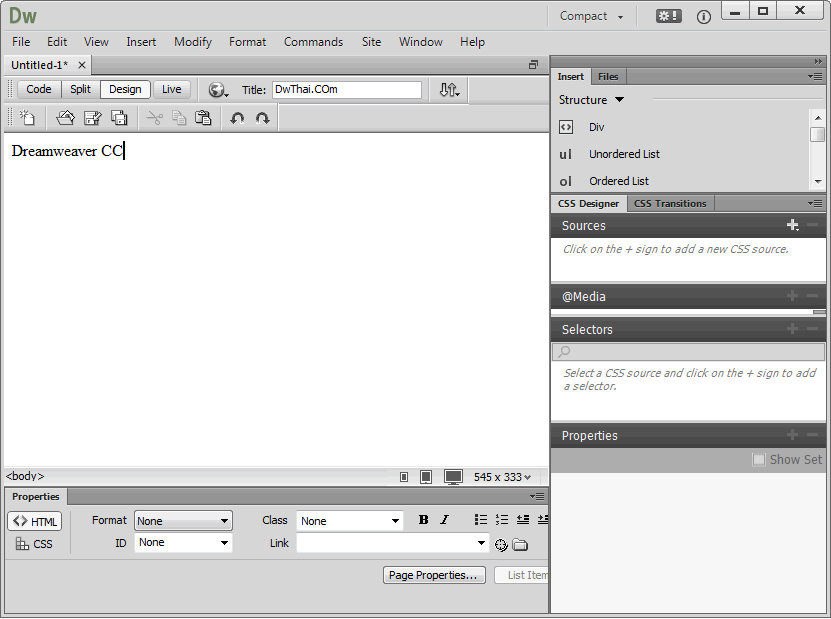The height and width of the screenshot is (619, 831).
Task: Select HTML mode in Properties panel
Action: pyautogui.click(x=35, y=521)
